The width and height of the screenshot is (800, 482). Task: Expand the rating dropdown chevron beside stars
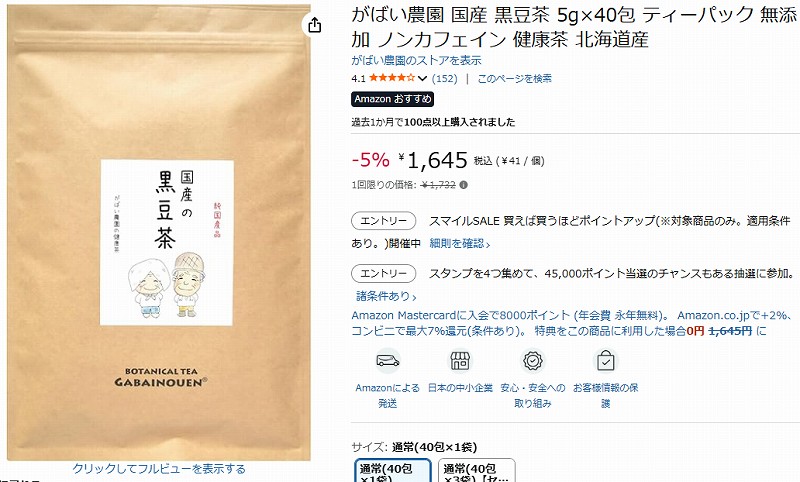pyautogui.click(x=422, y=79)
